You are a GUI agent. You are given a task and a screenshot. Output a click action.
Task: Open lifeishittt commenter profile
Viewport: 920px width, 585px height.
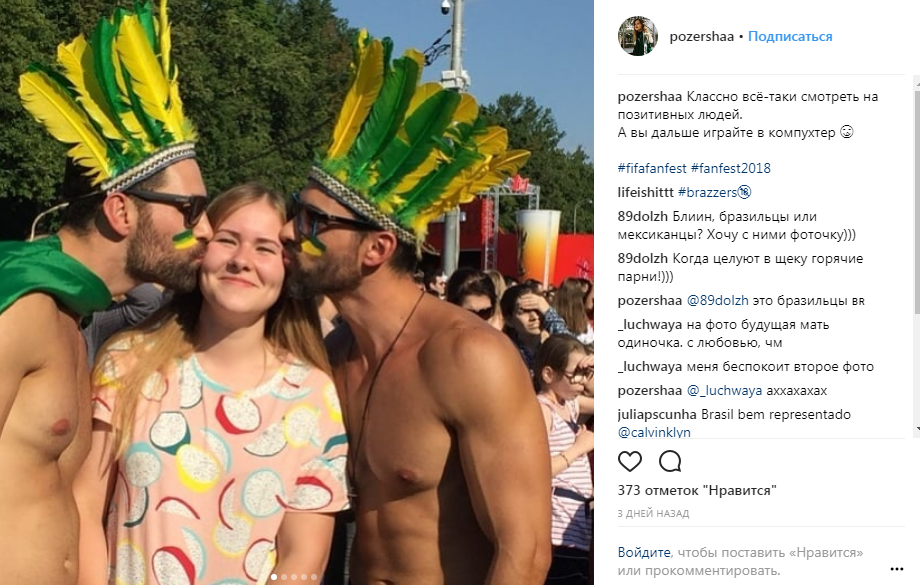pos(645,192)
